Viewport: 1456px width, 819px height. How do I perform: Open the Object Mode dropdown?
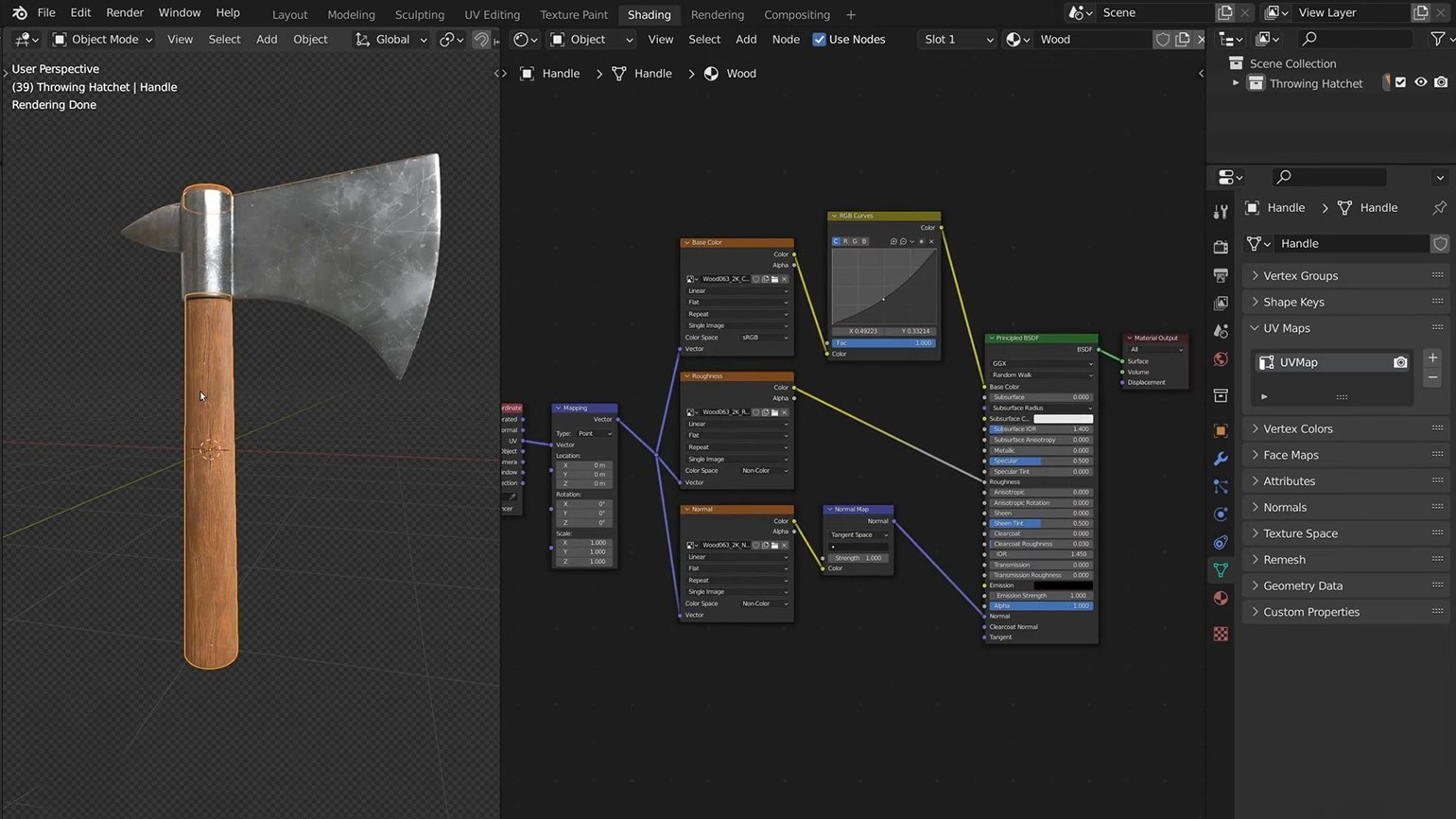pyautogui.click(x=102, y=40)
